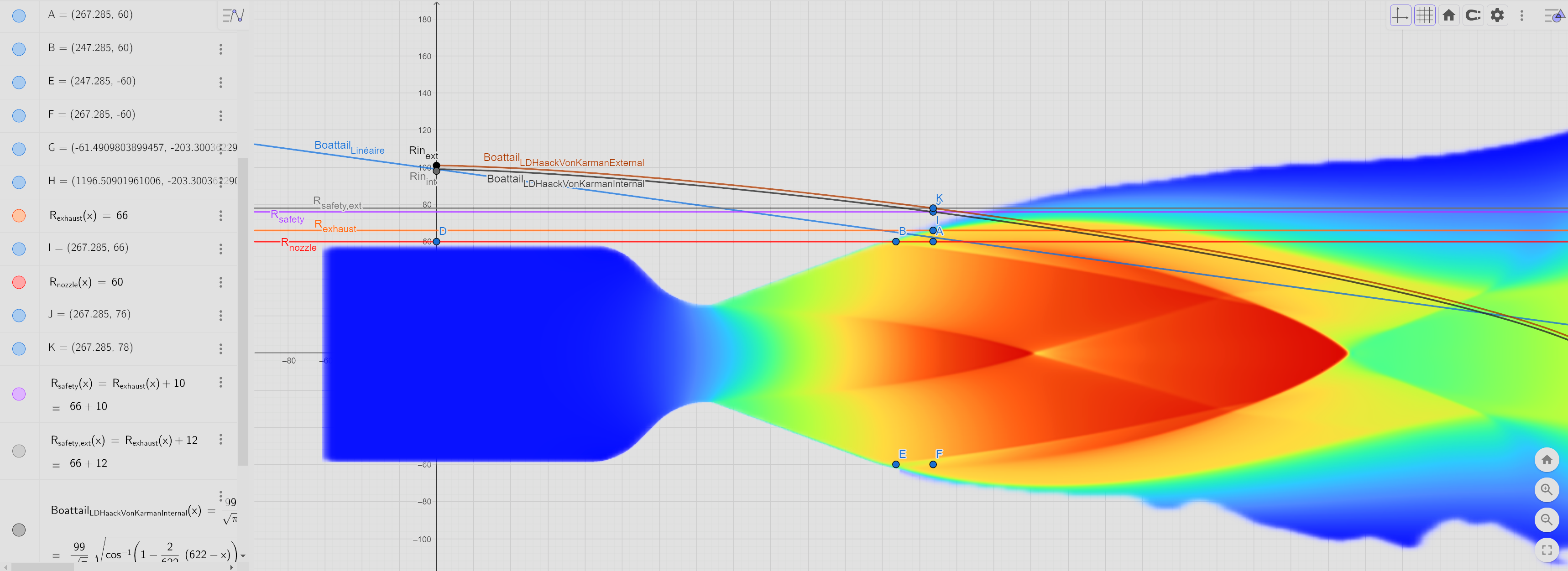Open more options for point B
The image size is (1568, 571).
[x=221, y=49]
